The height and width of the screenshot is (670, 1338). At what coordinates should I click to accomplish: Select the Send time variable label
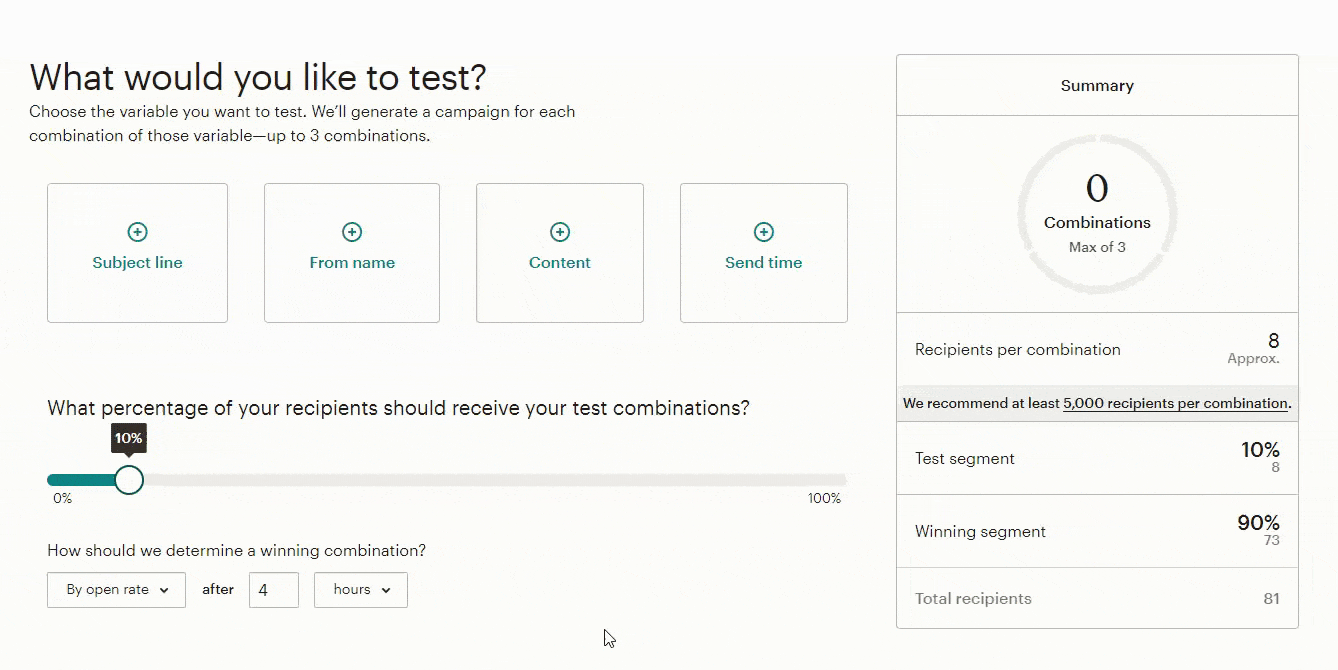pyautogui.click(x=764, y=263)
